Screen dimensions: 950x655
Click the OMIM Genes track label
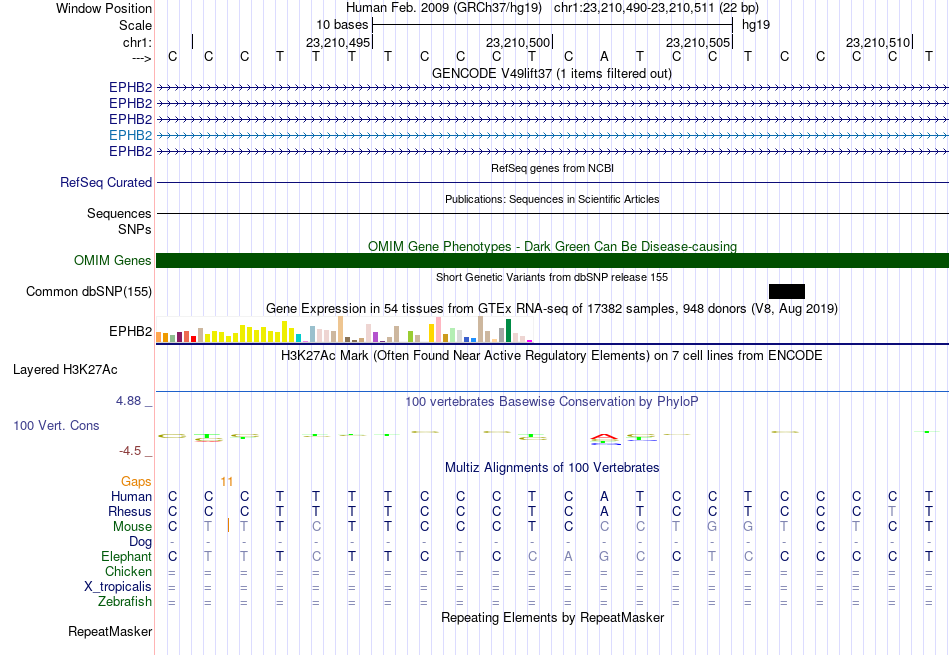(x=113, y=261)
